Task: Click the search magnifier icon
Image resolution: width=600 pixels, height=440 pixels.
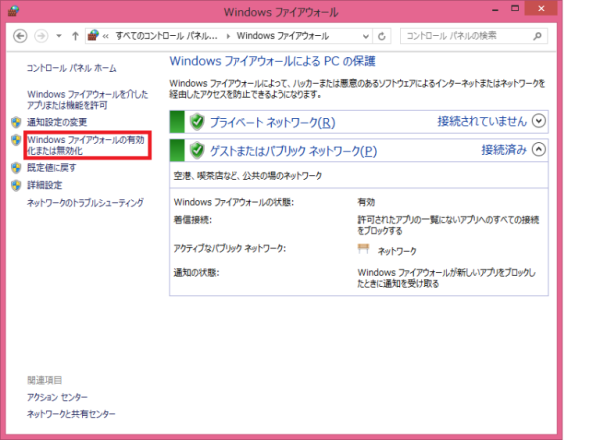Action: 537,36
